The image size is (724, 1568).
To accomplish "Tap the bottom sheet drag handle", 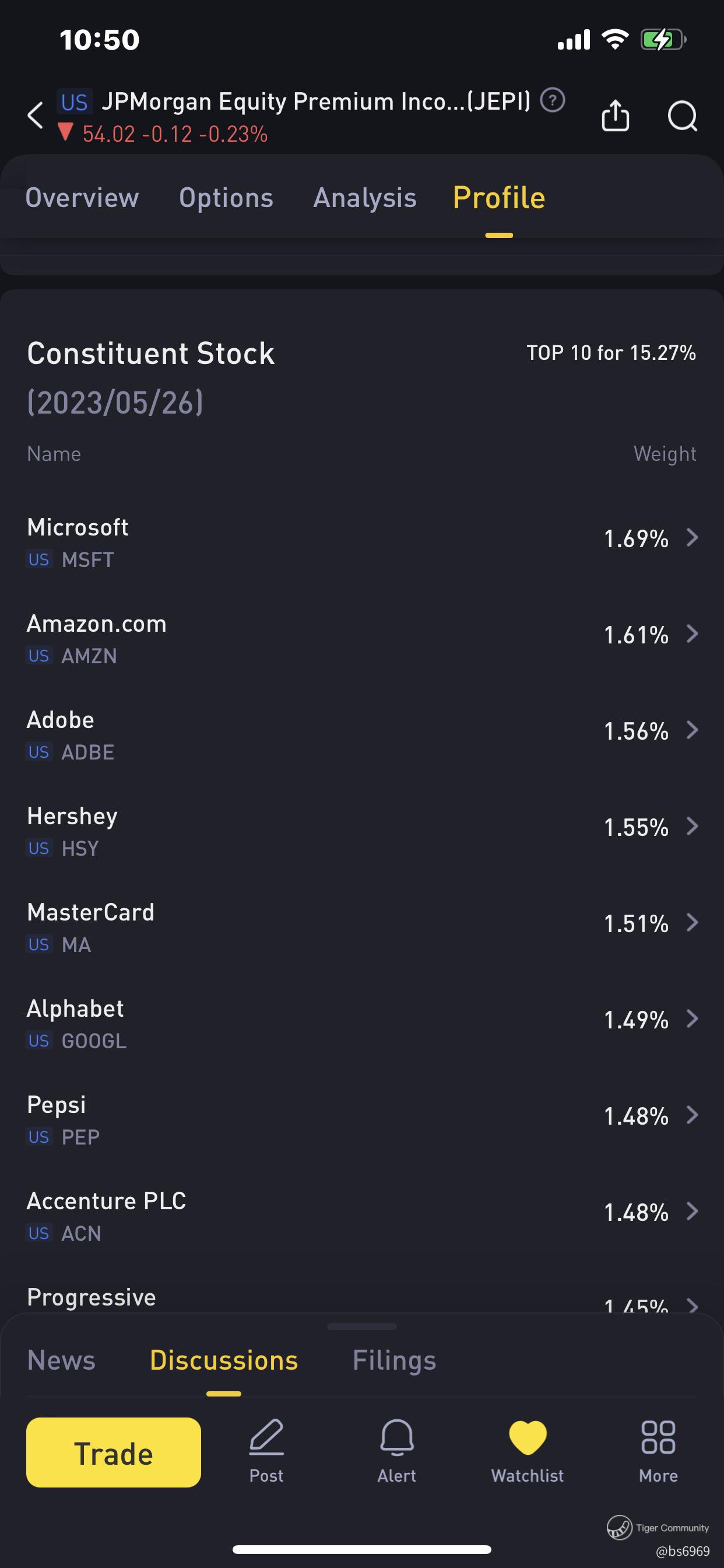I will click(362, 1326).
